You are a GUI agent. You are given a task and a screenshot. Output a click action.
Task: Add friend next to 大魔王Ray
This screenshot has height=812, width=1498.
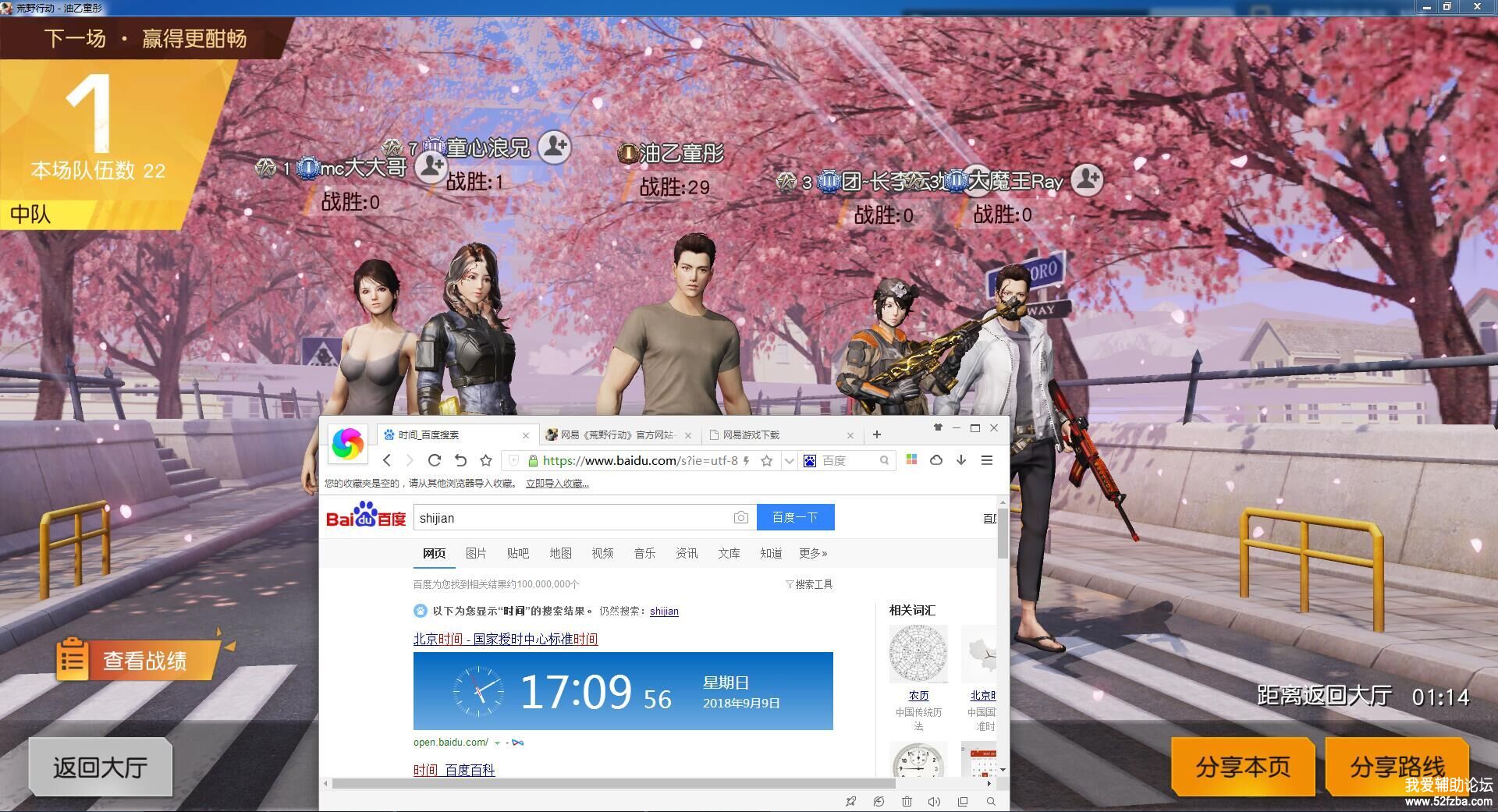[x=1086, y=180]
